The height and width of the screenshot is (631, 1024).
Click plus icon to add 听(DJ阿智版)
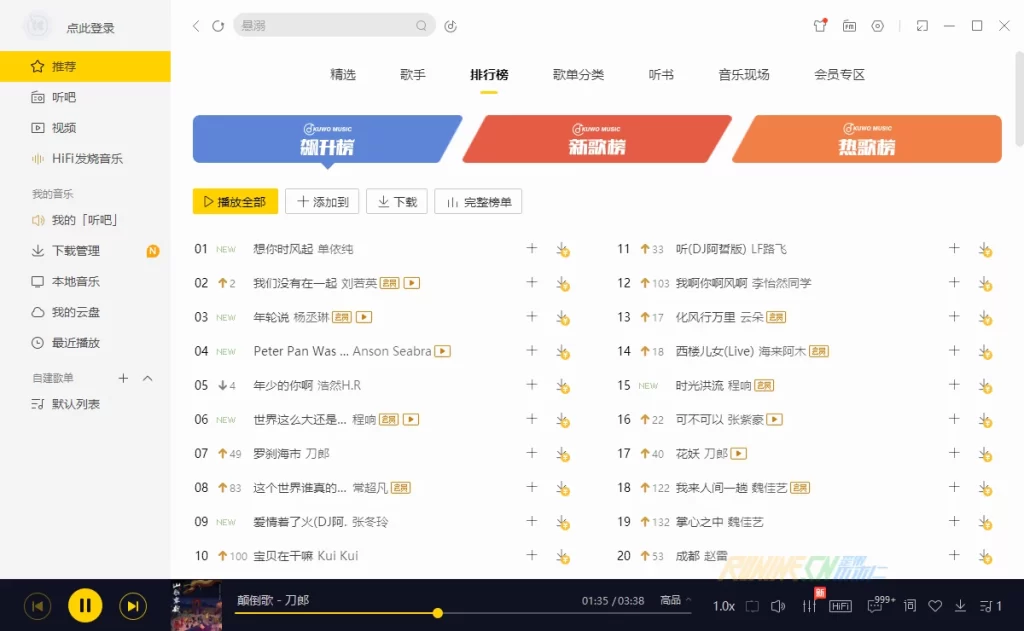954,249
